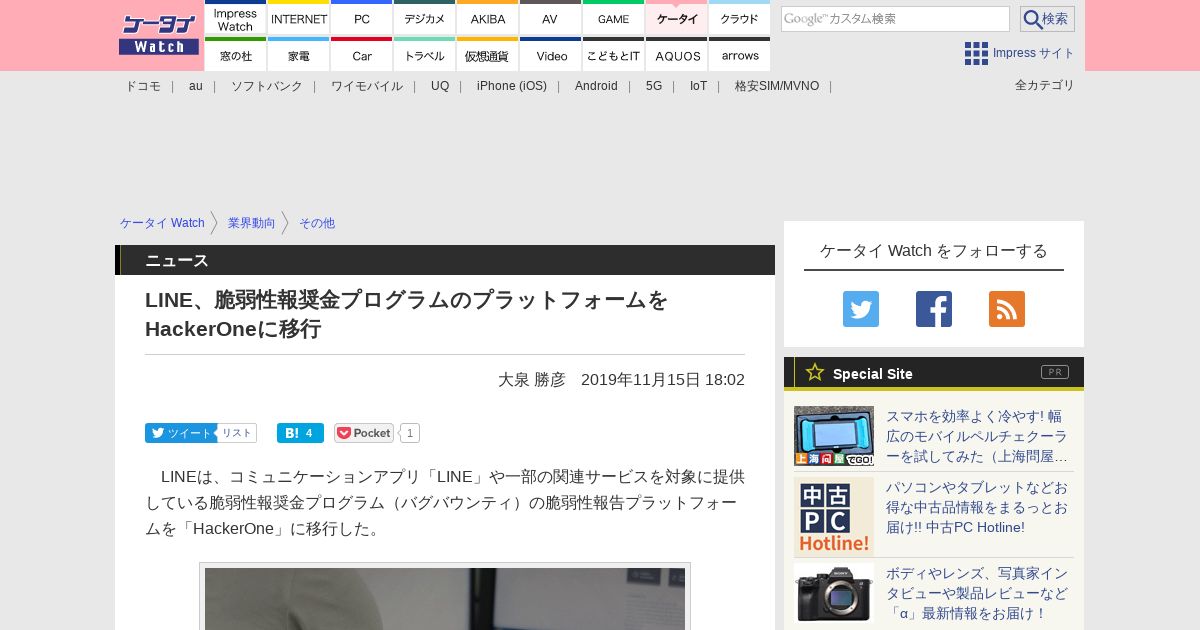The image size is (1200, 630).
Task: Go to the 5G category
Action: tap(654, 86)
